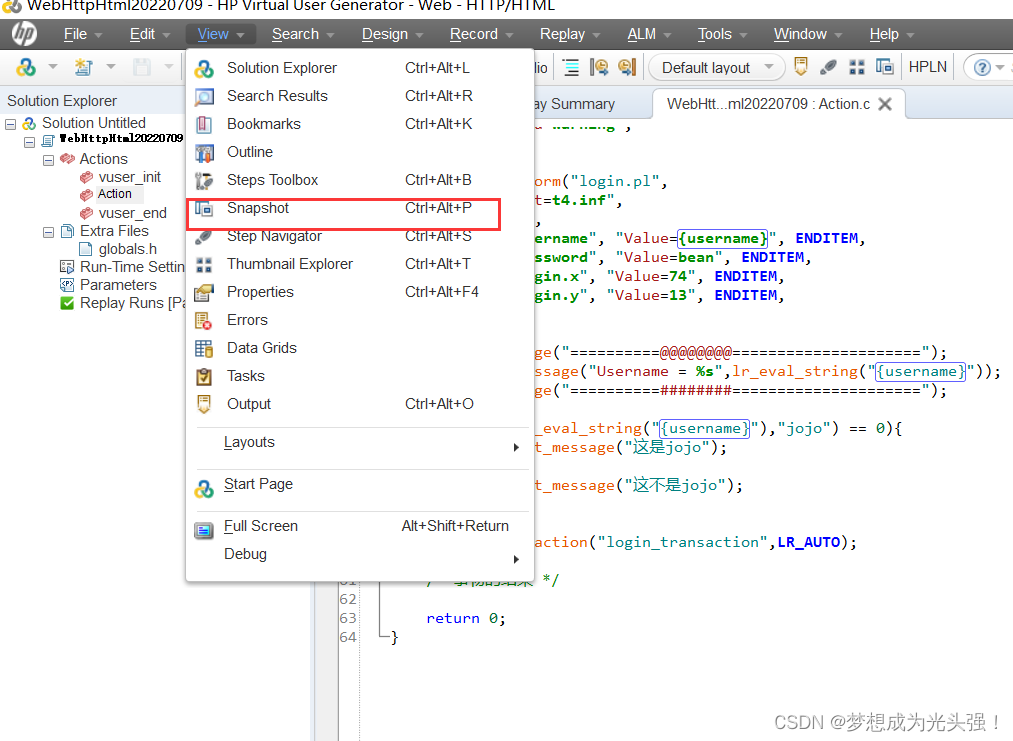Show the Errors pane
Viewport: 1013px width, 741px height.
(x=359, y=320)
